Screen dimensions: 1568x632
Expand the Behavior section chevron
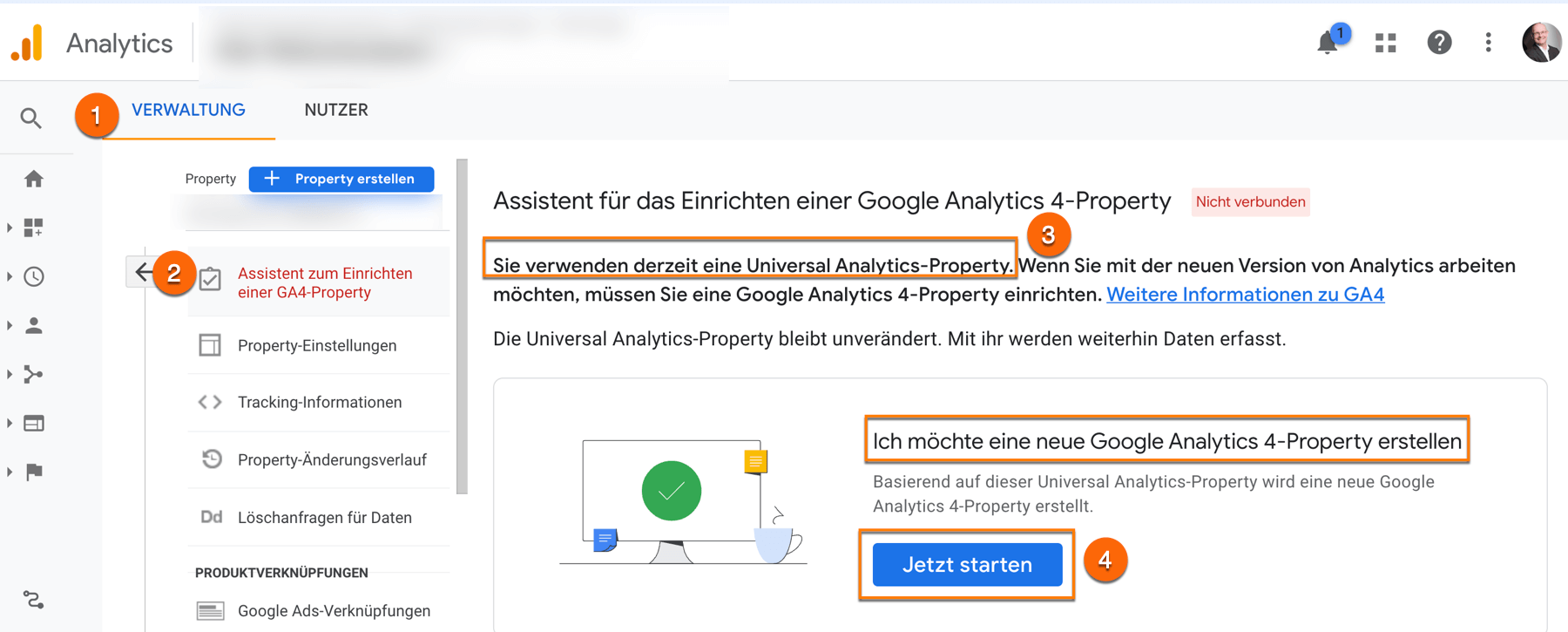pos(10,423)
